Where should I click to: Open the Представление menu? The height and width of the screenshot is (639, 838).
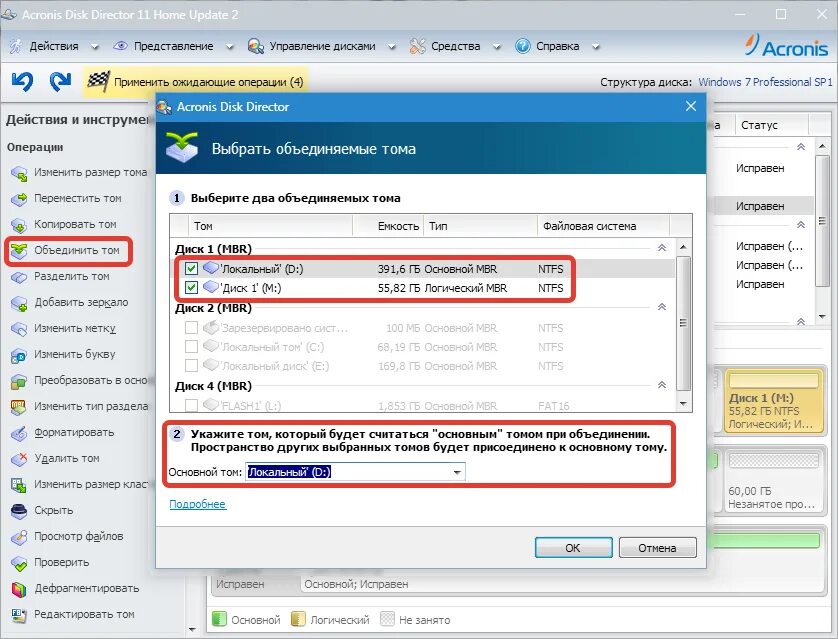coord(173,46)
